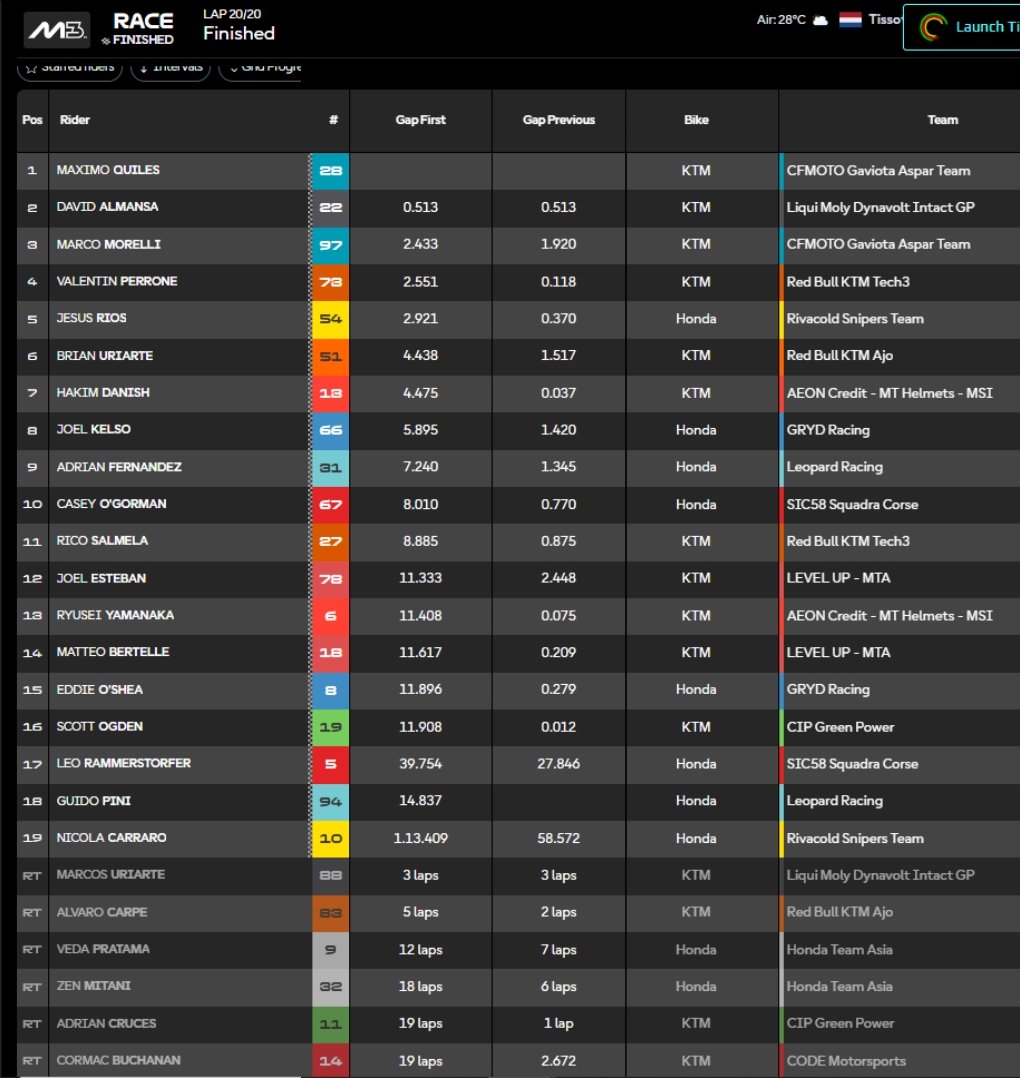Click Matteo Bertelle number 18 badge
1020x1078 pixels.
tap(331, 653)
